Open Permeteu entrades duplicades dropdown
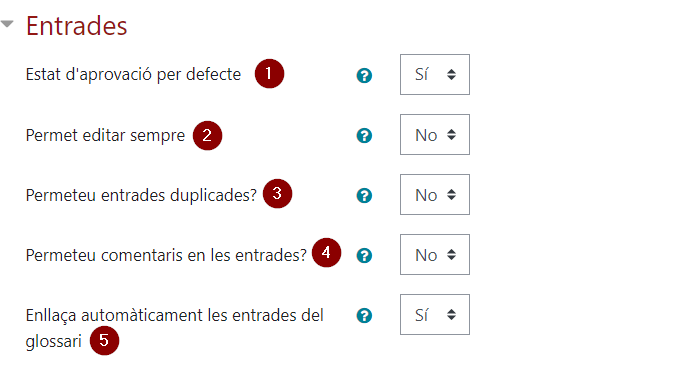676x377 pixels. tap(435, 195)
